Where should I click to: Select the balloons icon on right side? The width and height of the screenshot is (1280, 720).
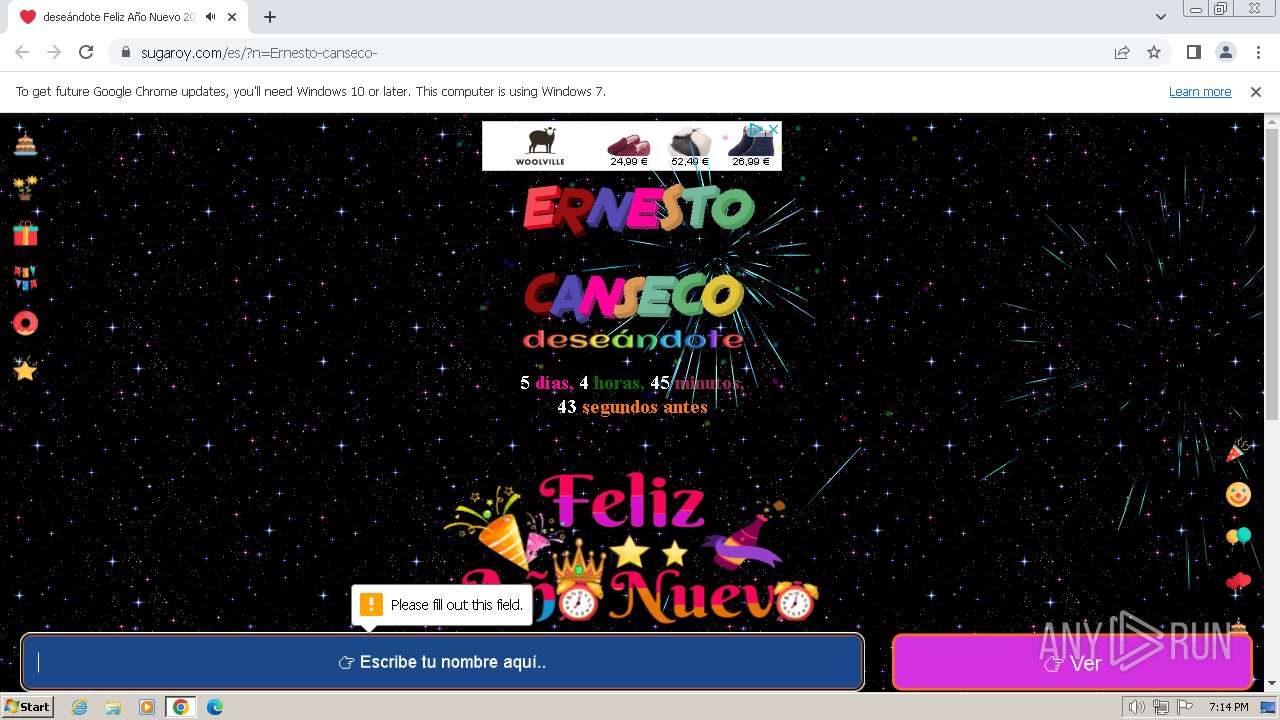[1238, 538]
